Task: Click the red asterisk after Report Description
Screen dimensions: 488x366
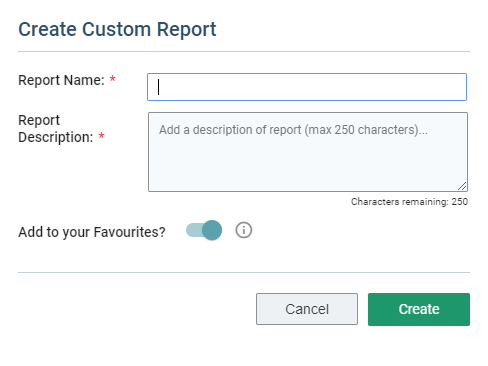Action: [x=101, y=136]
